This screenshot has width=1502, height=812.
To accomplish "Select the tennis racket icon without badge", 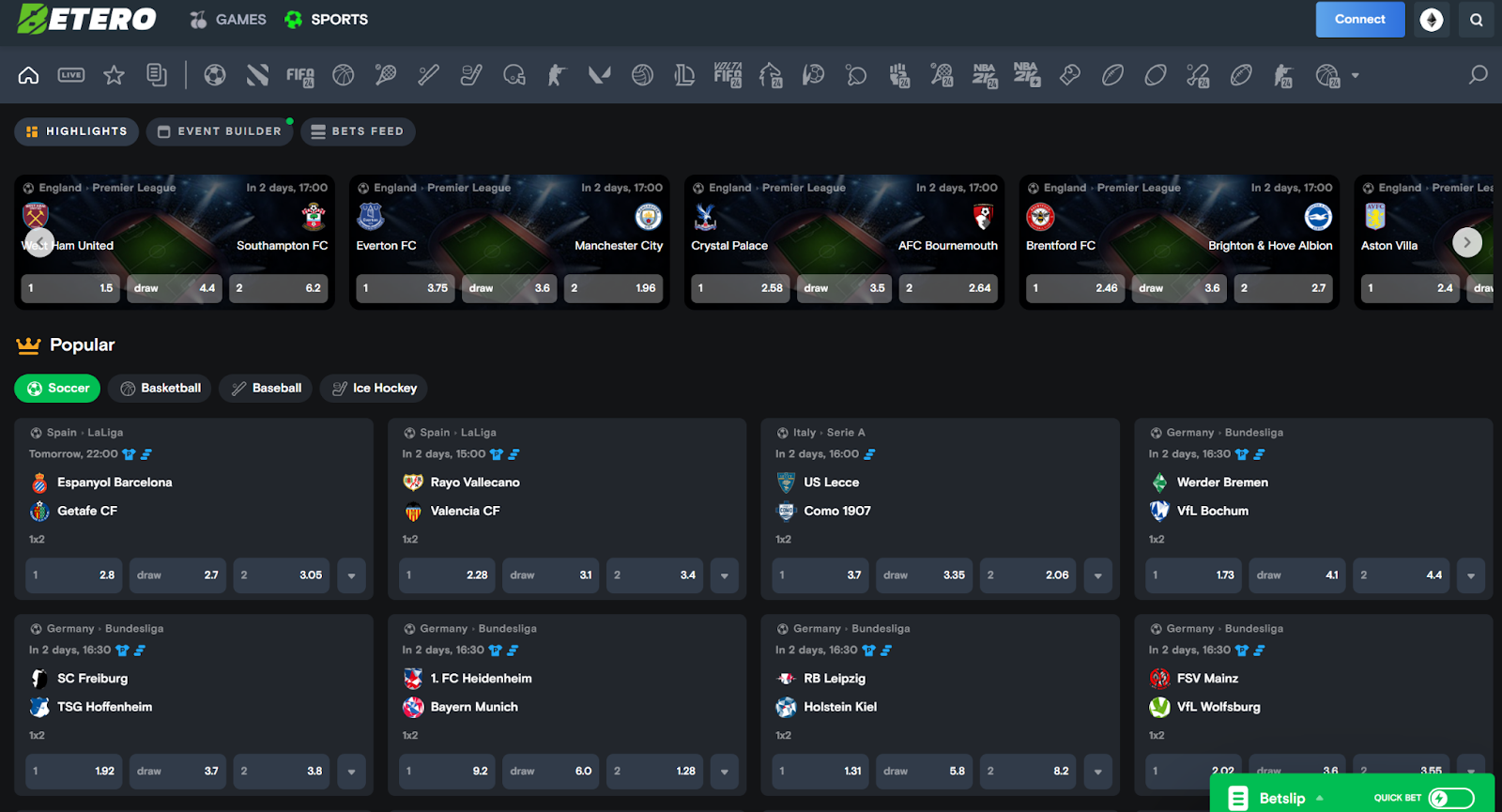I will (386, 75).
